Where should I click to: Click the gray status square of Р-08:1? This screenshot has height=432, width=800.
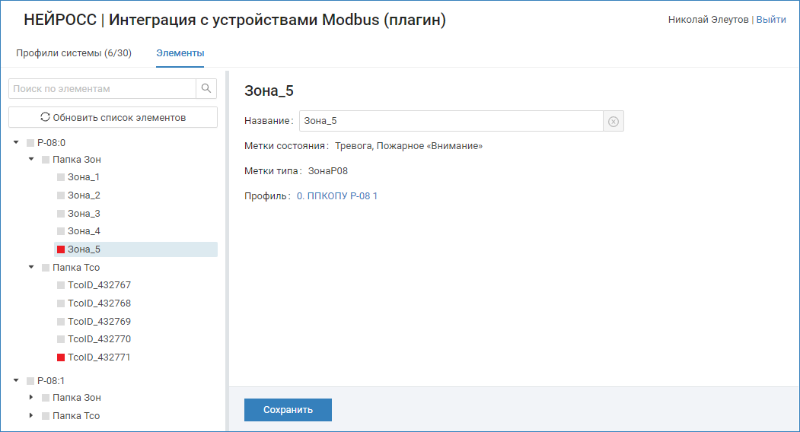[x=30, y=381]
